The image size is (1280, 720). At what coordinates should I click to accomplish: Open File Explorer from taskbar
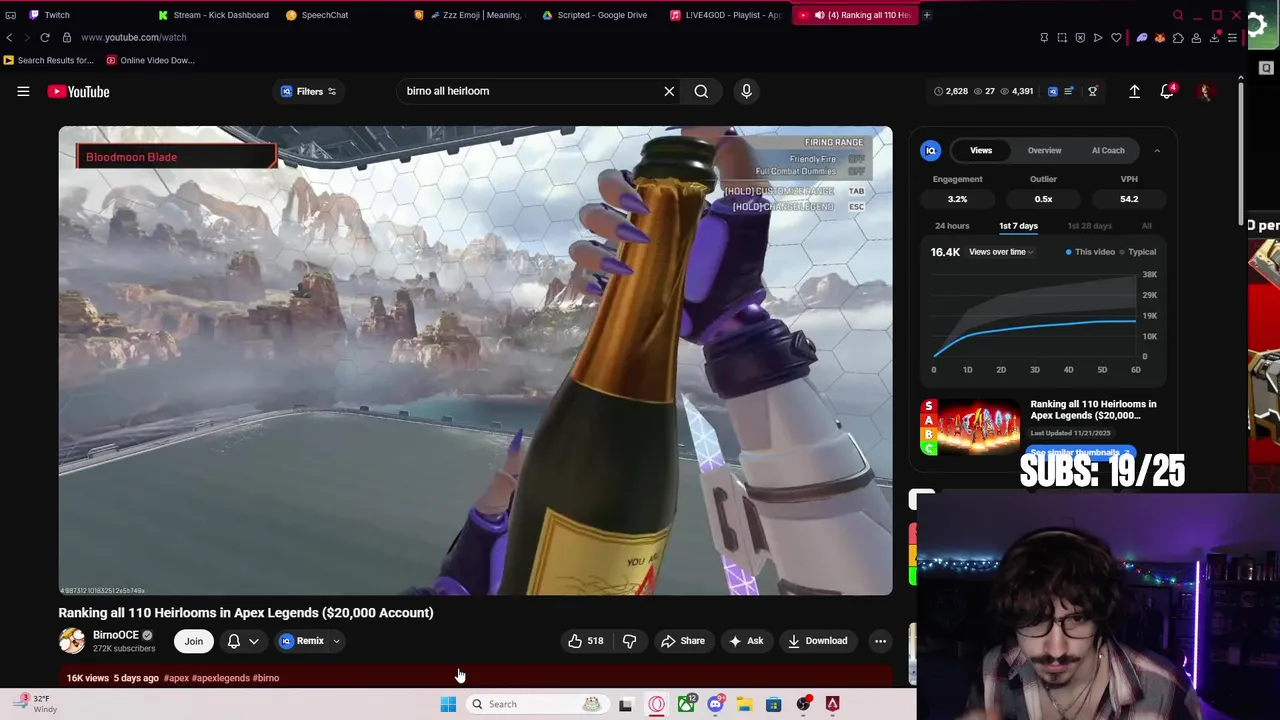[x=744, y=704]
